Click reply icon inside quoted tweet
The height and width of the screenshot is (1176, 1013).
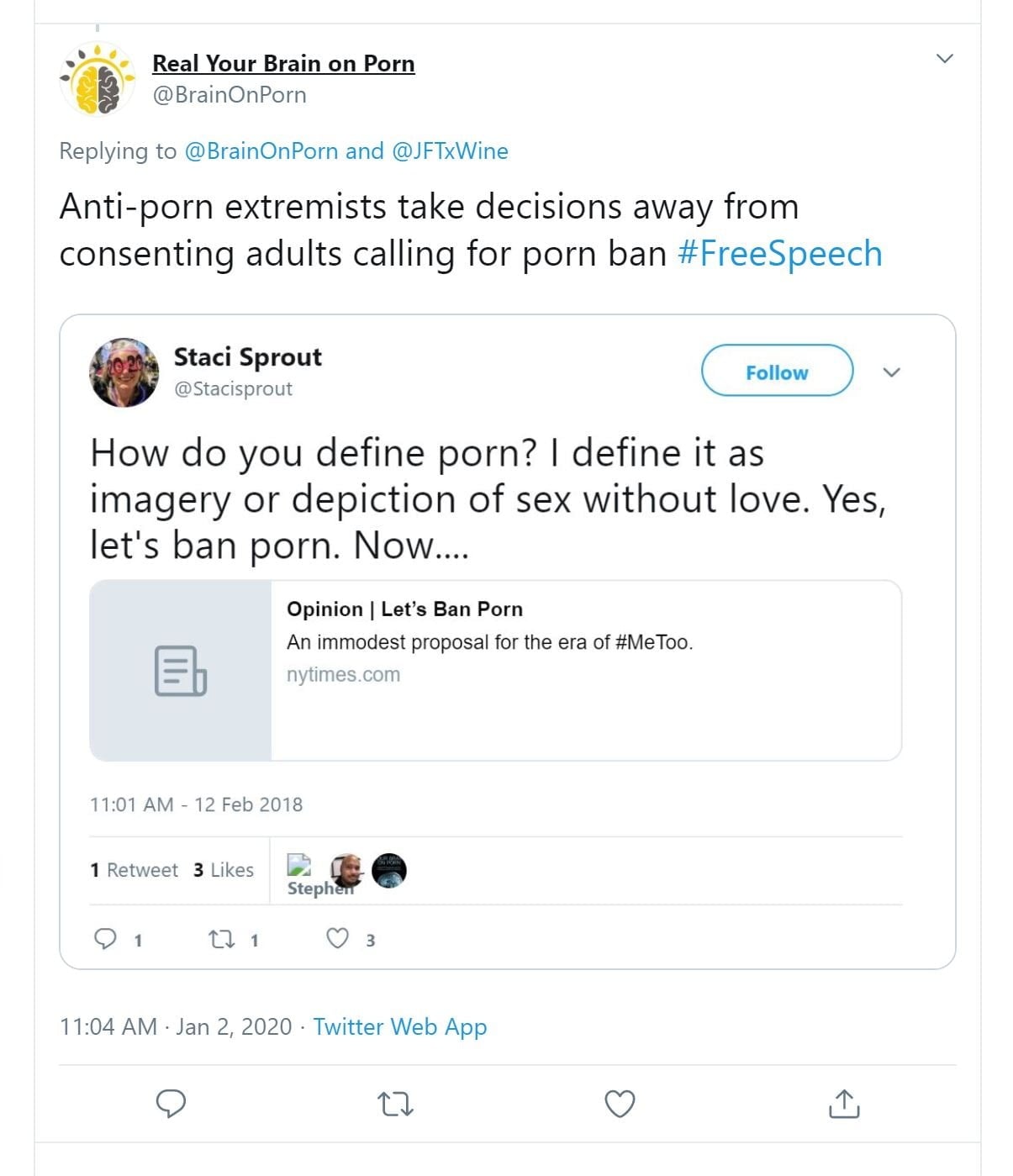[105, 938]
